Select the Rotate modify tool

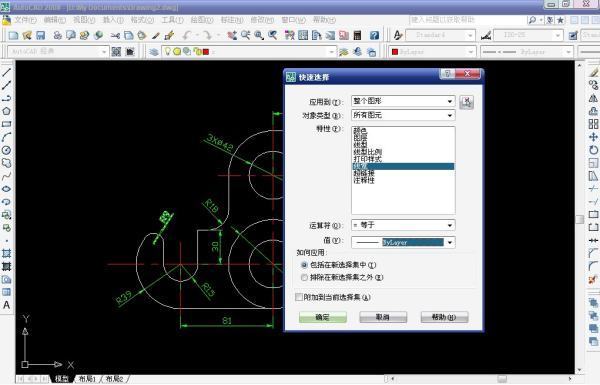pyautogui.click(x=593, y=150)
